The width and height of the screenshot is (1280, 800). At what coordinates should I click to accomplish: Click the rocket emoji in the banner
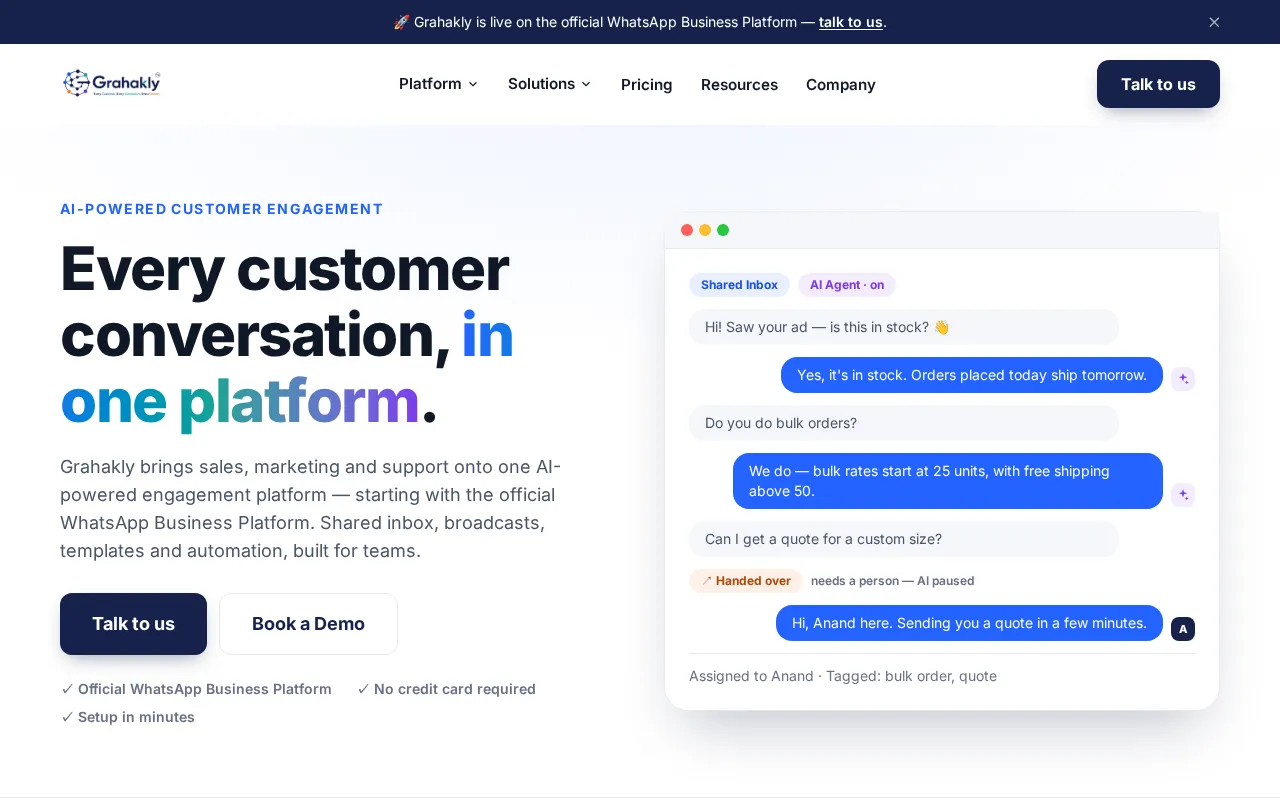(x=401, y=22)
